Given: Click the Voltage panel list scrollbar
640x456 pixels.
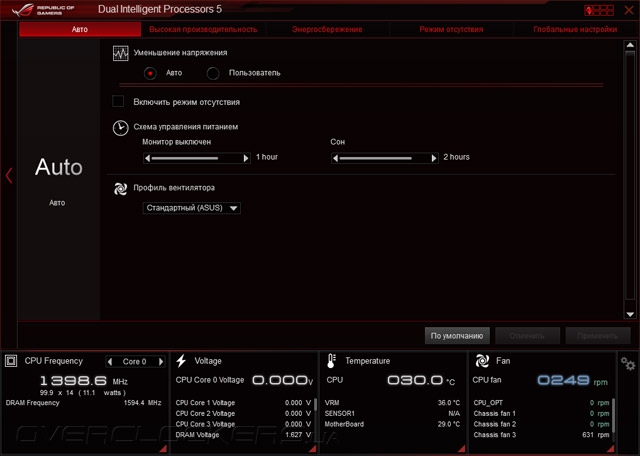Looking at the screenshot, I should [x=315, y=419].
